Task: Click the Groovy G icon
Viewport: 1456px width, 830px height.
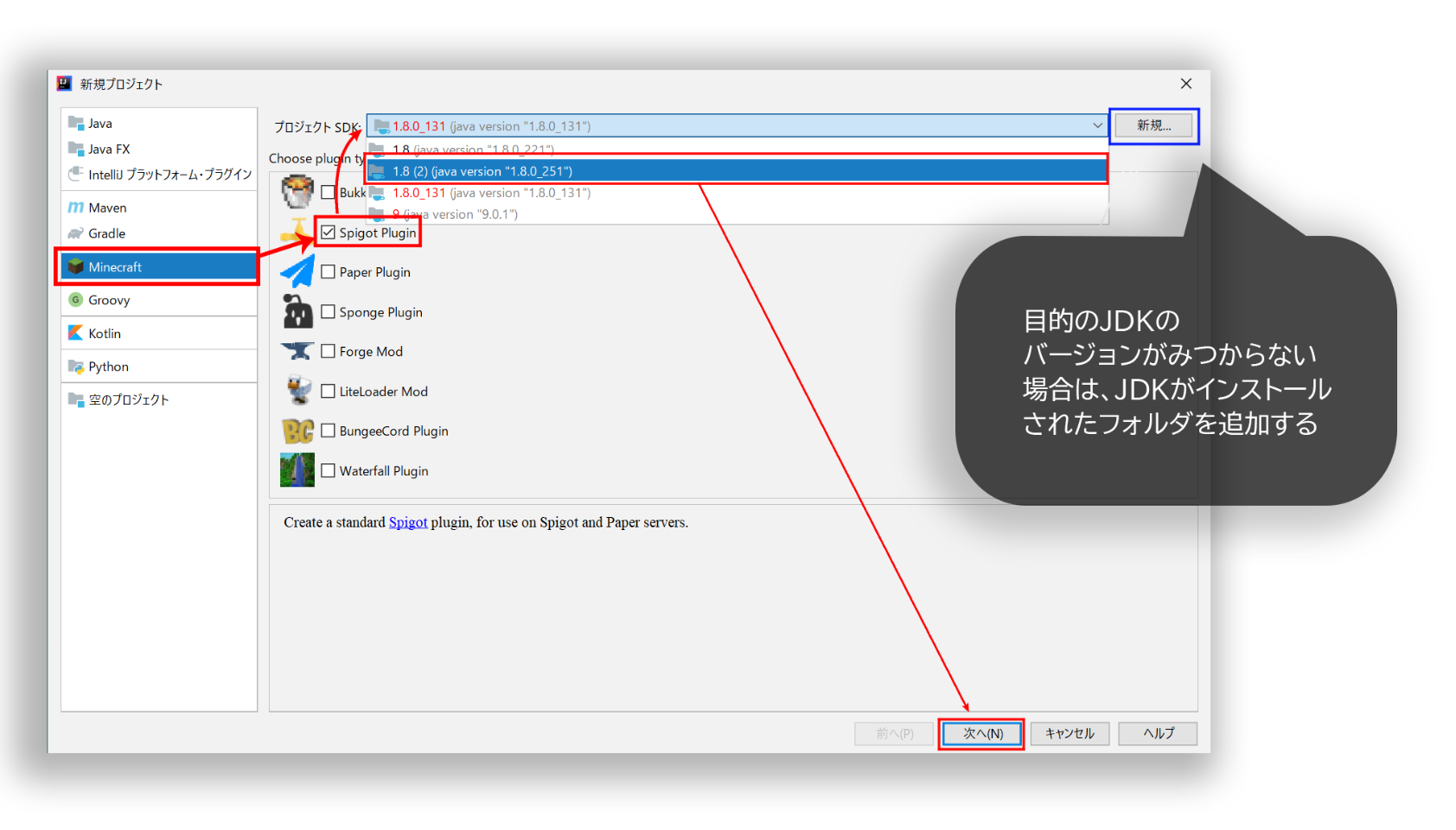Action: [x=76, y=300]
